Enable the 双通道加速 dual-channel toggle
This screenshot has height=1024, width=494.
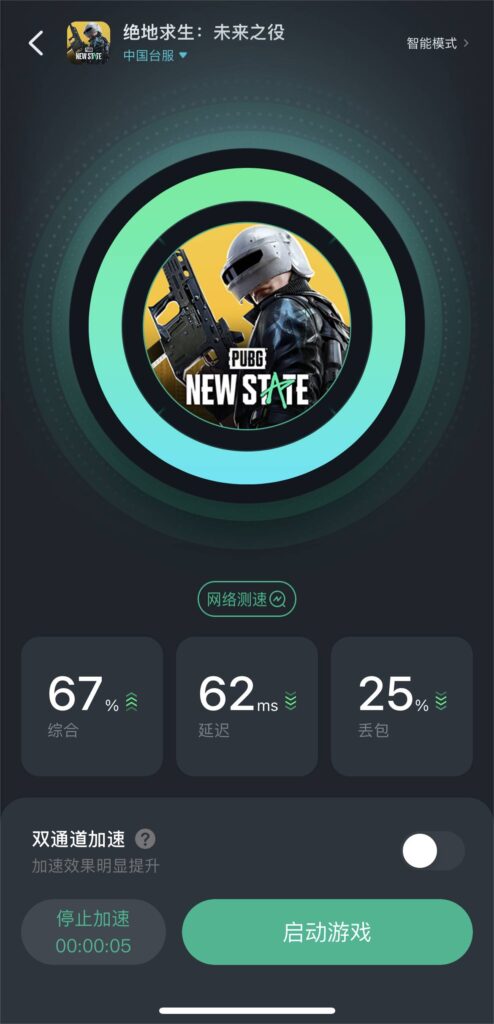(x=433, y=851)
